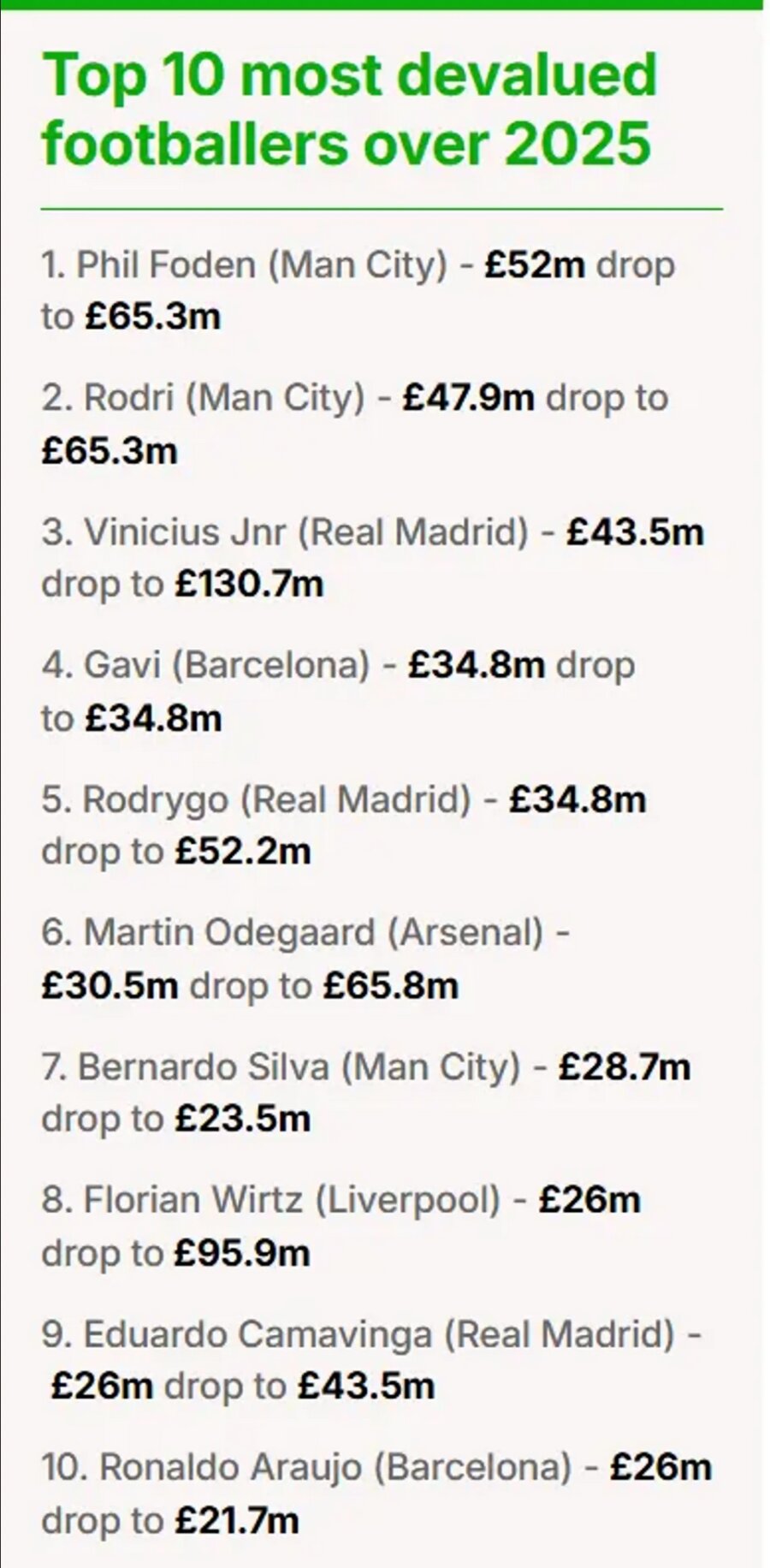Select Wirtz's £95.9m current value
The width and height of the screenshot is (770, 1568).
pyautogui.click(x=242, y=1253)
